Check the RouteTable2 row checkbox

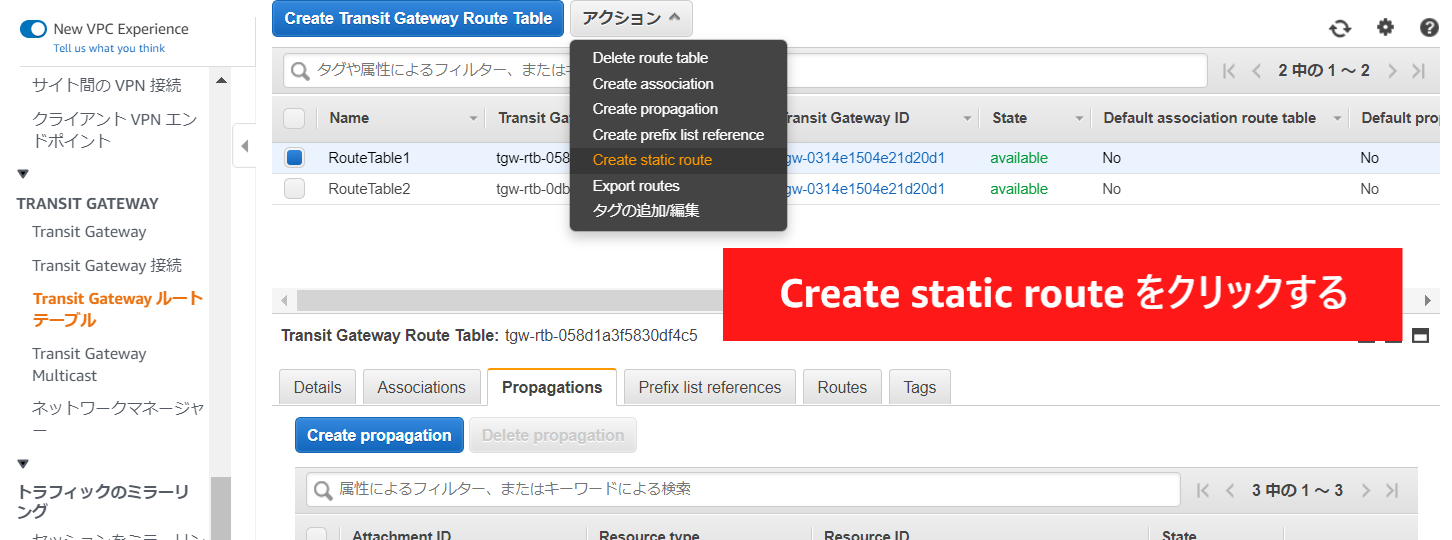tap(294, 189)
